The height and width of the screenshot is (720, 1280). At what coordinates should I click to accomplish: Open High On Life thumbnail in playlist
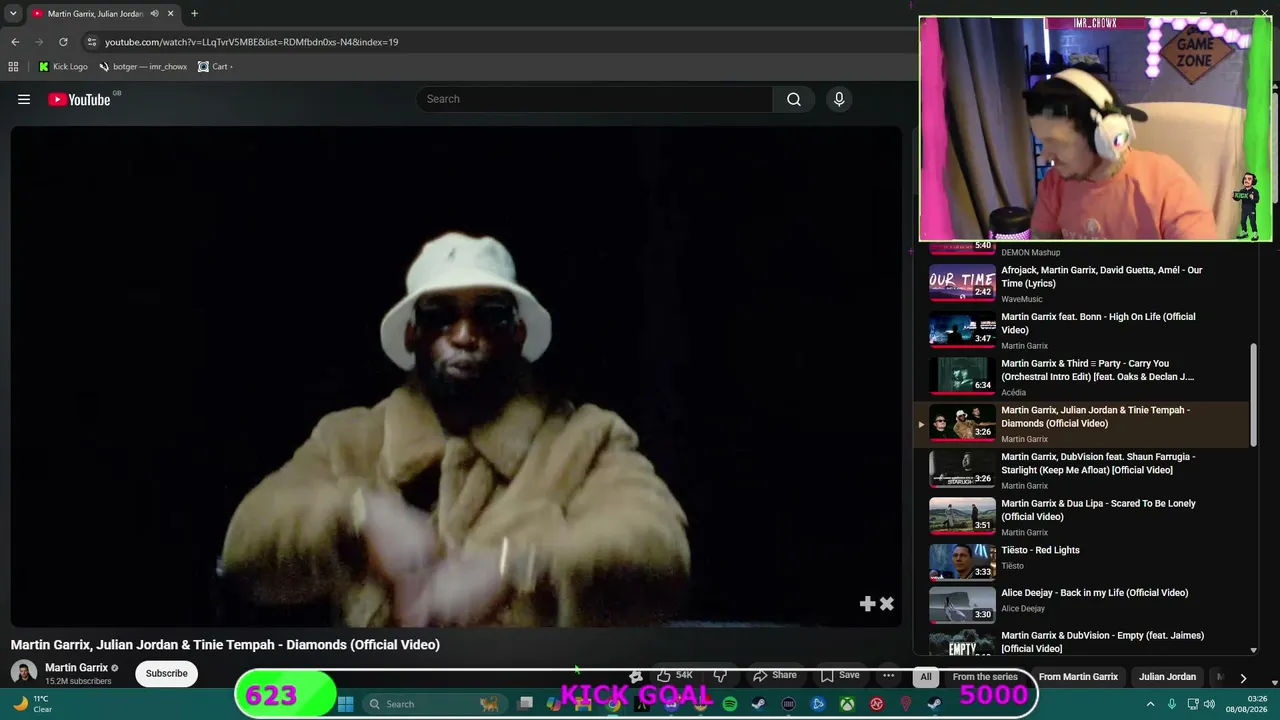tap(962, 329)
